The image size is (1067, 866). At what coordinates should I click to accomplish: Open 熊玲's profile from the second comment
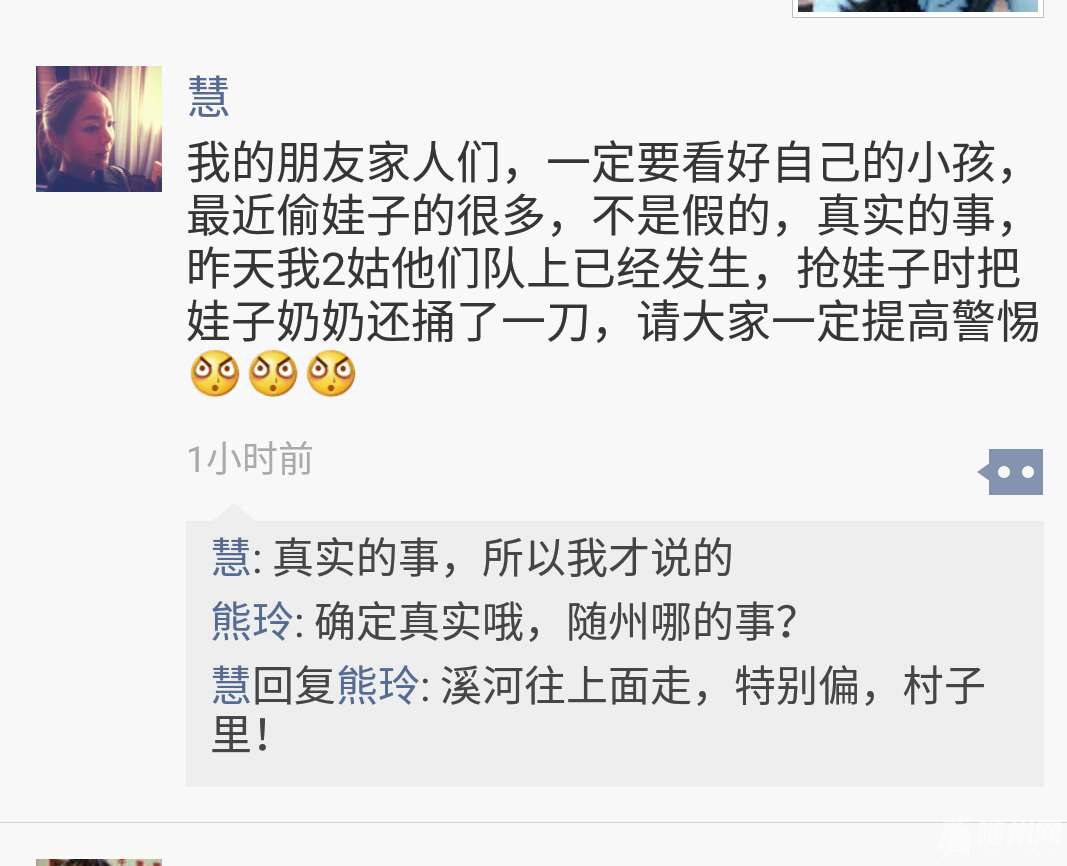coord(252,620)
